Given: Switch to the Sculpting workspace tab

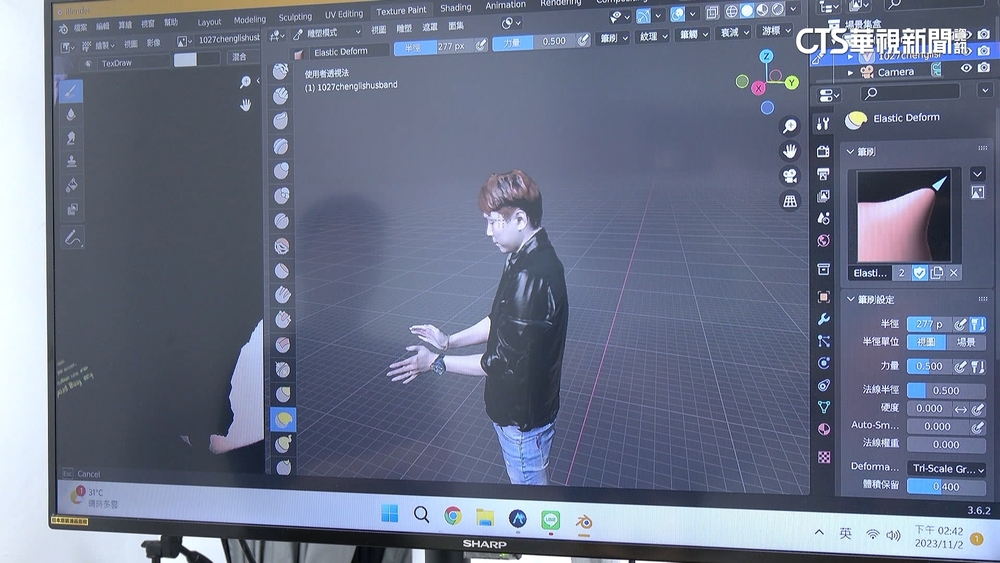Looking at the screenshot, I should 295,17.
